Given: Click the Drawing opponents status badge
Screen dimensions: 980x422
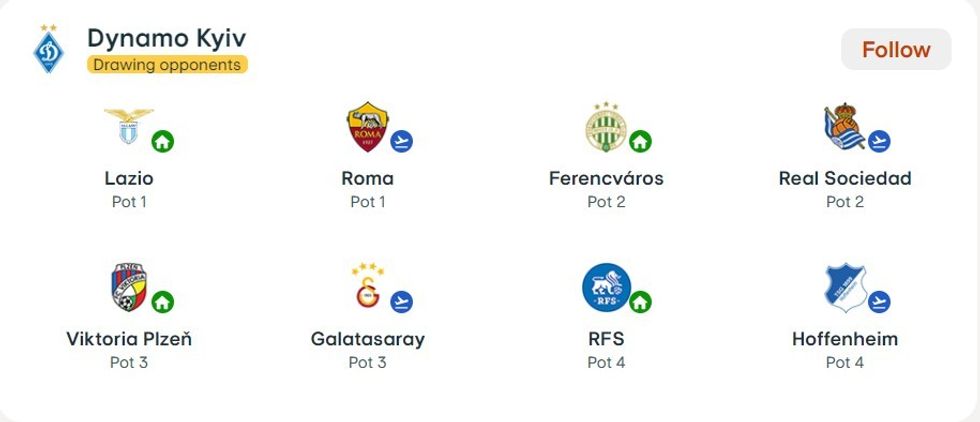Looking at the screenshot, I should click(167, 65).
